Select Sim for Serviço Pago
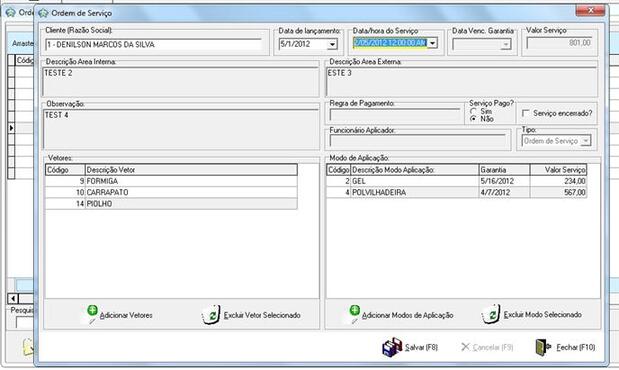 (x=473, y=111)
